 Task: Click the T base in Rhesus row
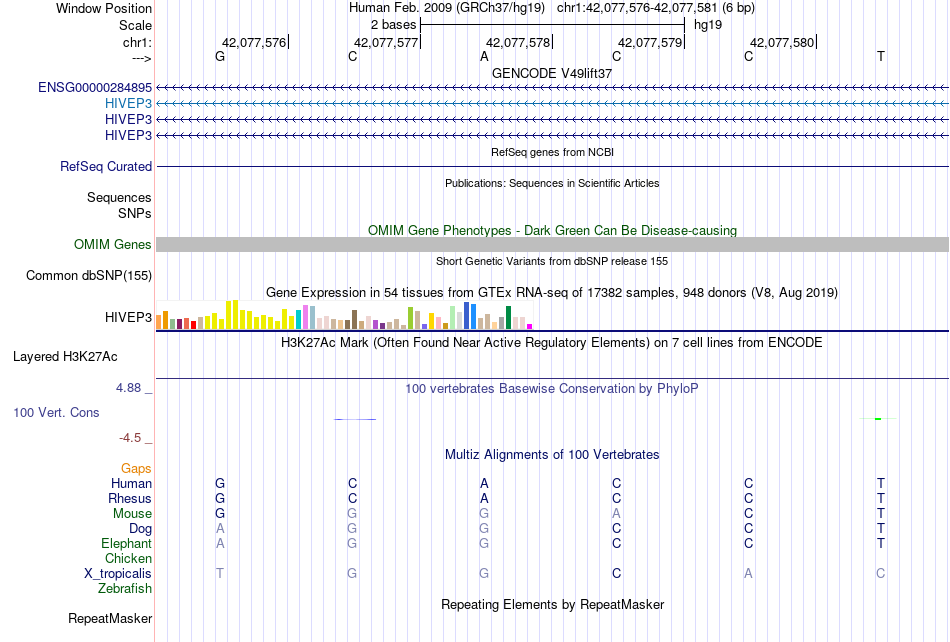click(880, 498)
